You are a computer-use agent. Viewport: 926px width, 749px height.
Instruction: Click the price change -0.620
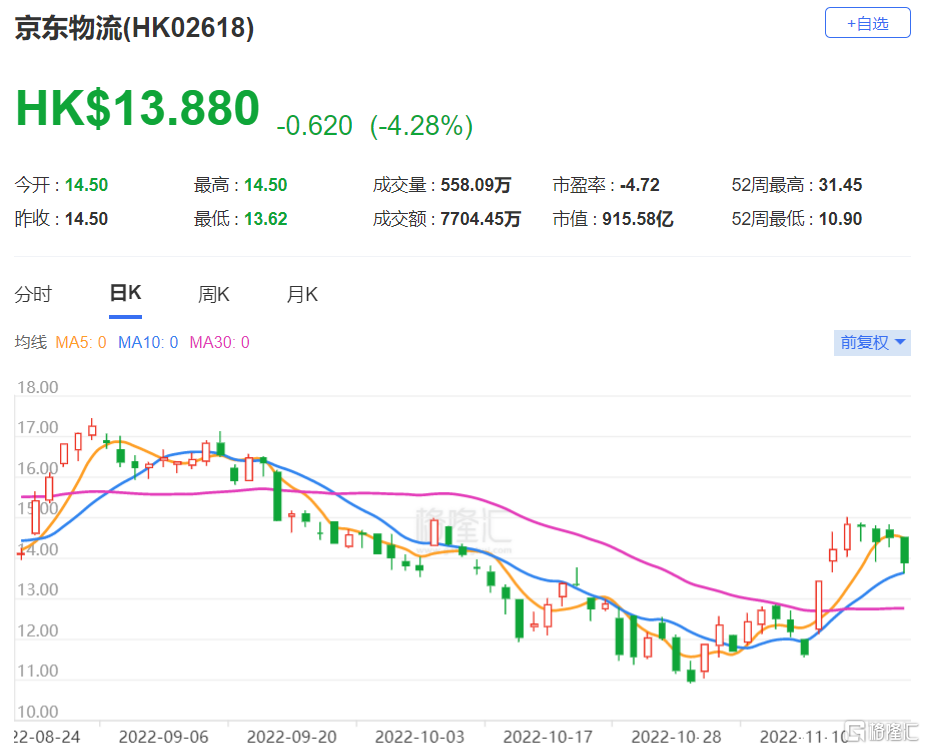click(314, 126)
